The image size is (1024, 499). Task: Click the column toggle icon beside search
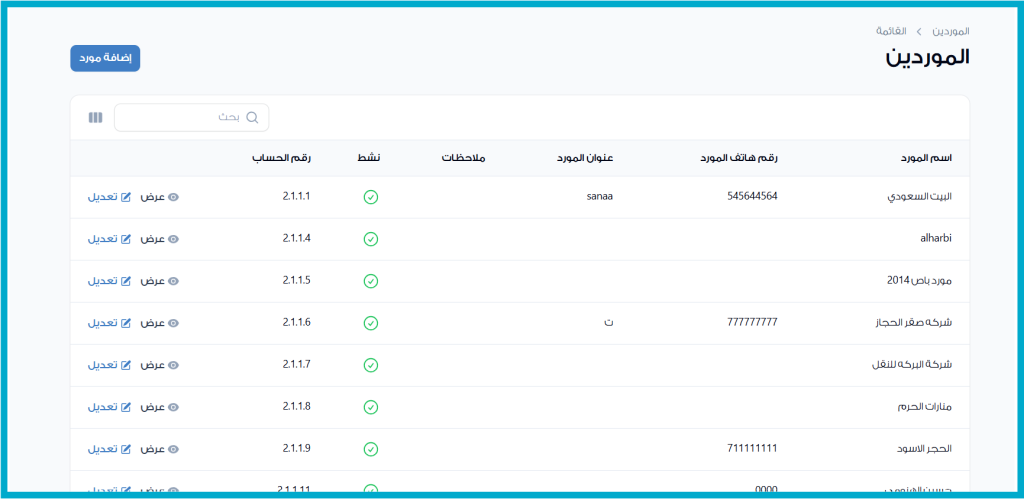coord(95,118)
